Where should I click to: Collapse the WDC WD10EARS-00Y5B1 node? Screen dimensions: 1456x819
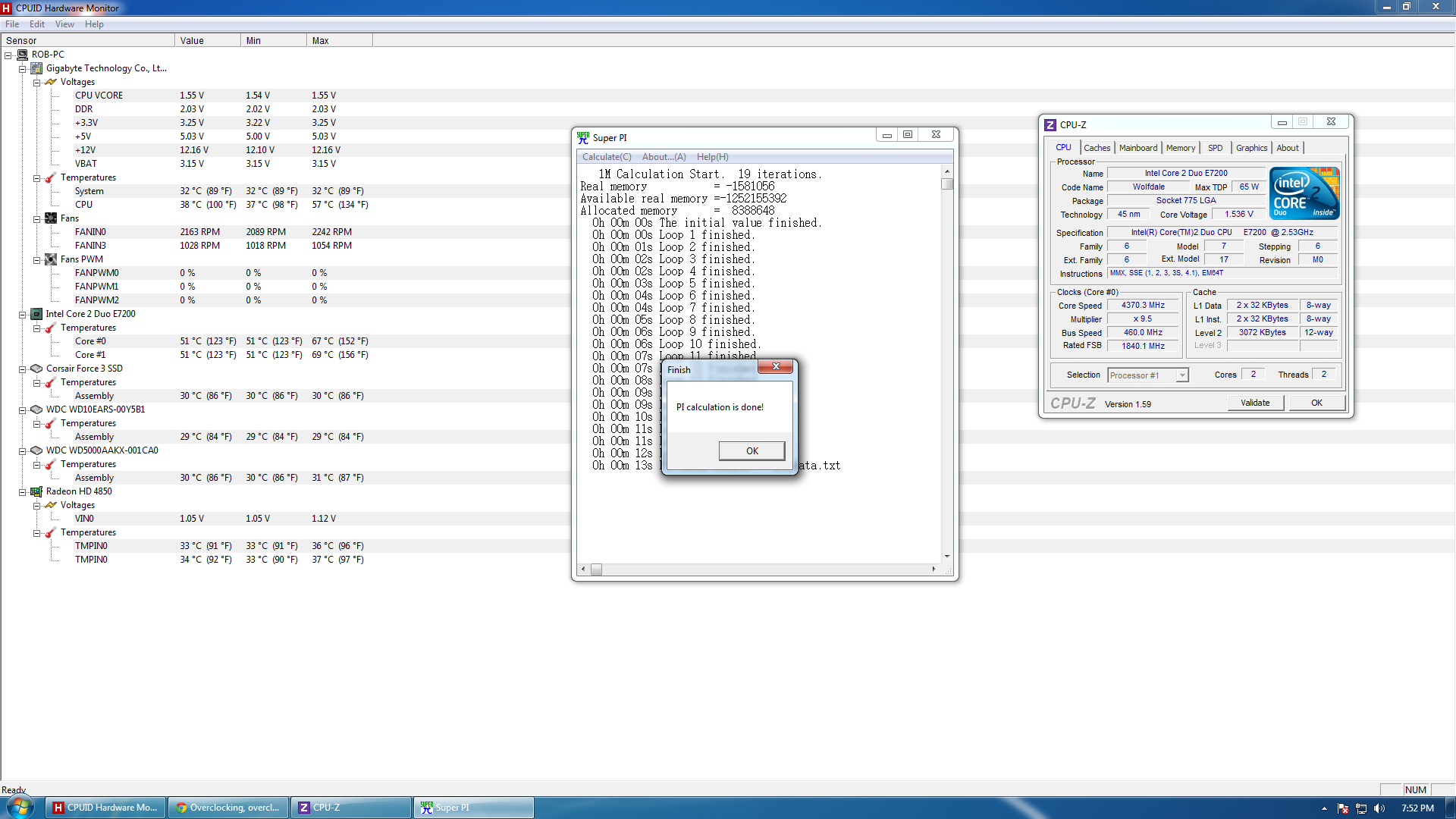pyautogui.click(x=23, y=410)
